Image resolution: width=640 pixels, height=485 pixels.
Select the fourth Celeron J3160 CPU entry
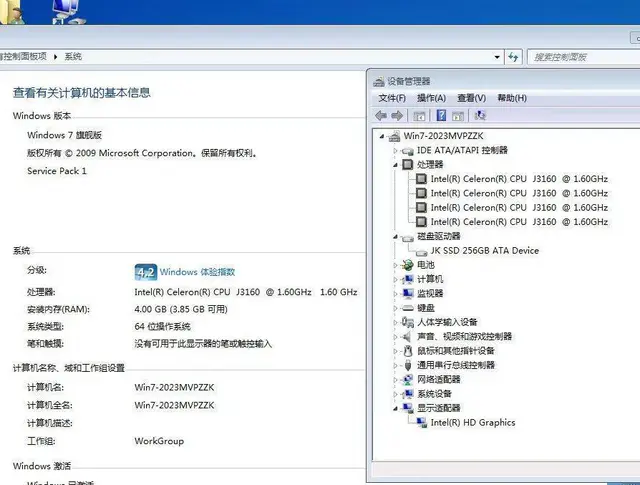click(x=519, y=222)
